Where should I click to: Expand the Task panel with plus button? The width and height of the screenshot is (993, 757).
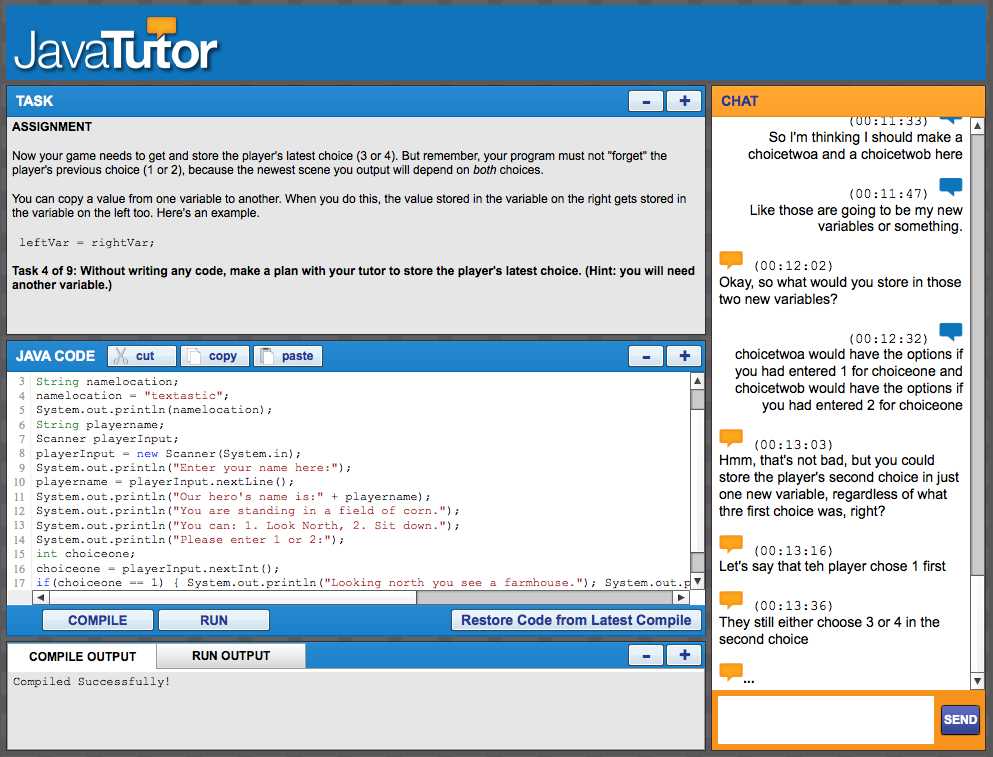684,101
